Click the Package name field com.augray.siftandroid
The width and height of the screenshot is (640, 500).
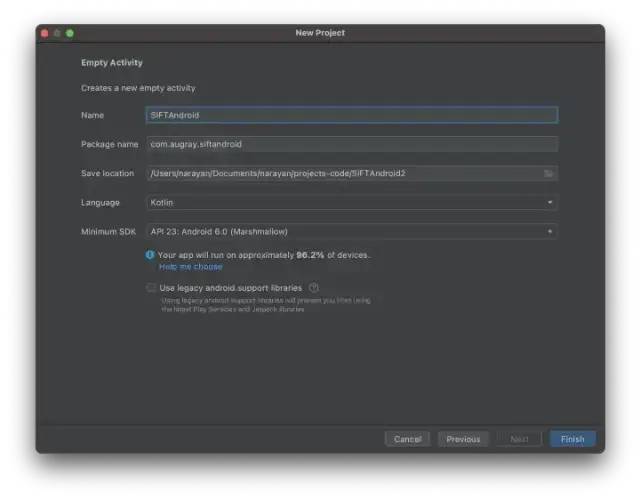click(351, 144)
